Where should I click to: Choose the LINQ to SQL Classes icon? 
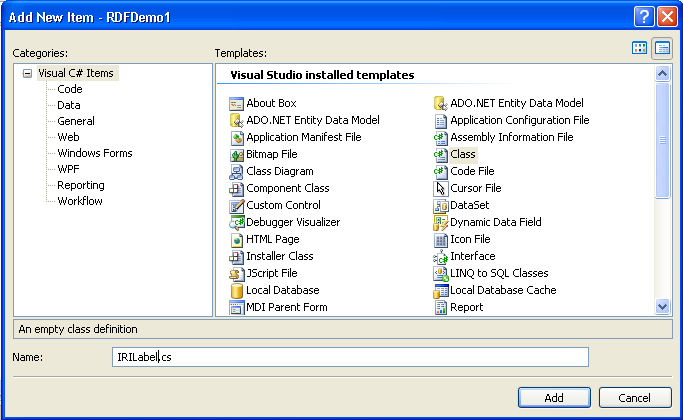[440, 273]
